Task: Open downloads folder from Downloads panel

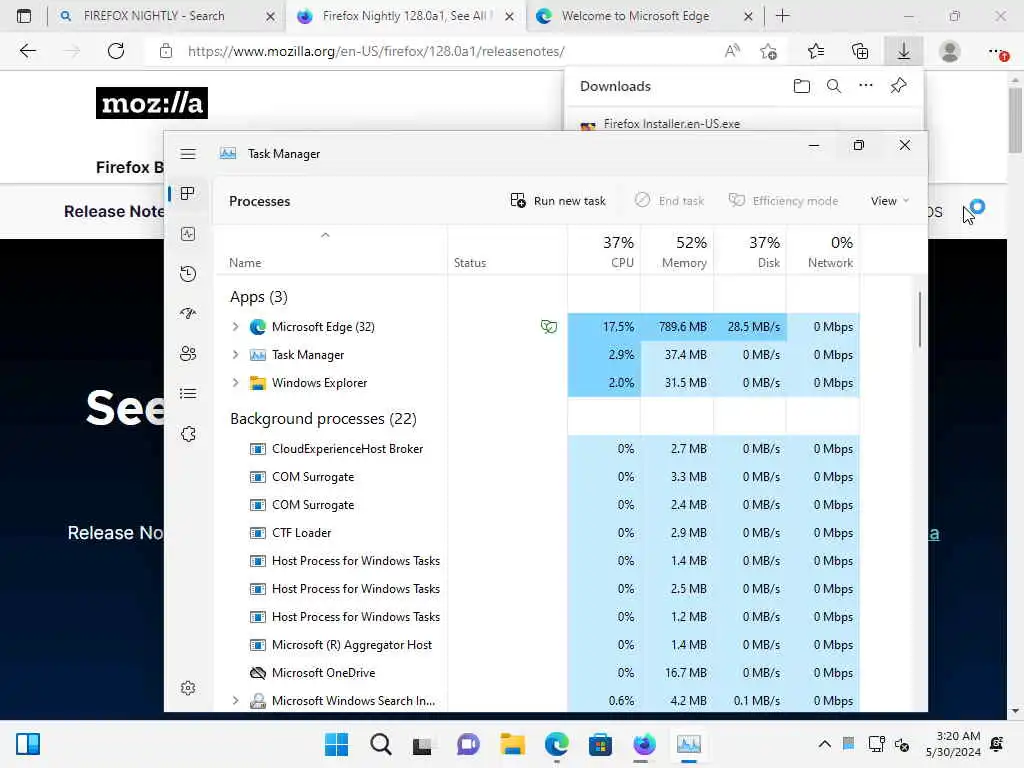Action: click(802, 86)
